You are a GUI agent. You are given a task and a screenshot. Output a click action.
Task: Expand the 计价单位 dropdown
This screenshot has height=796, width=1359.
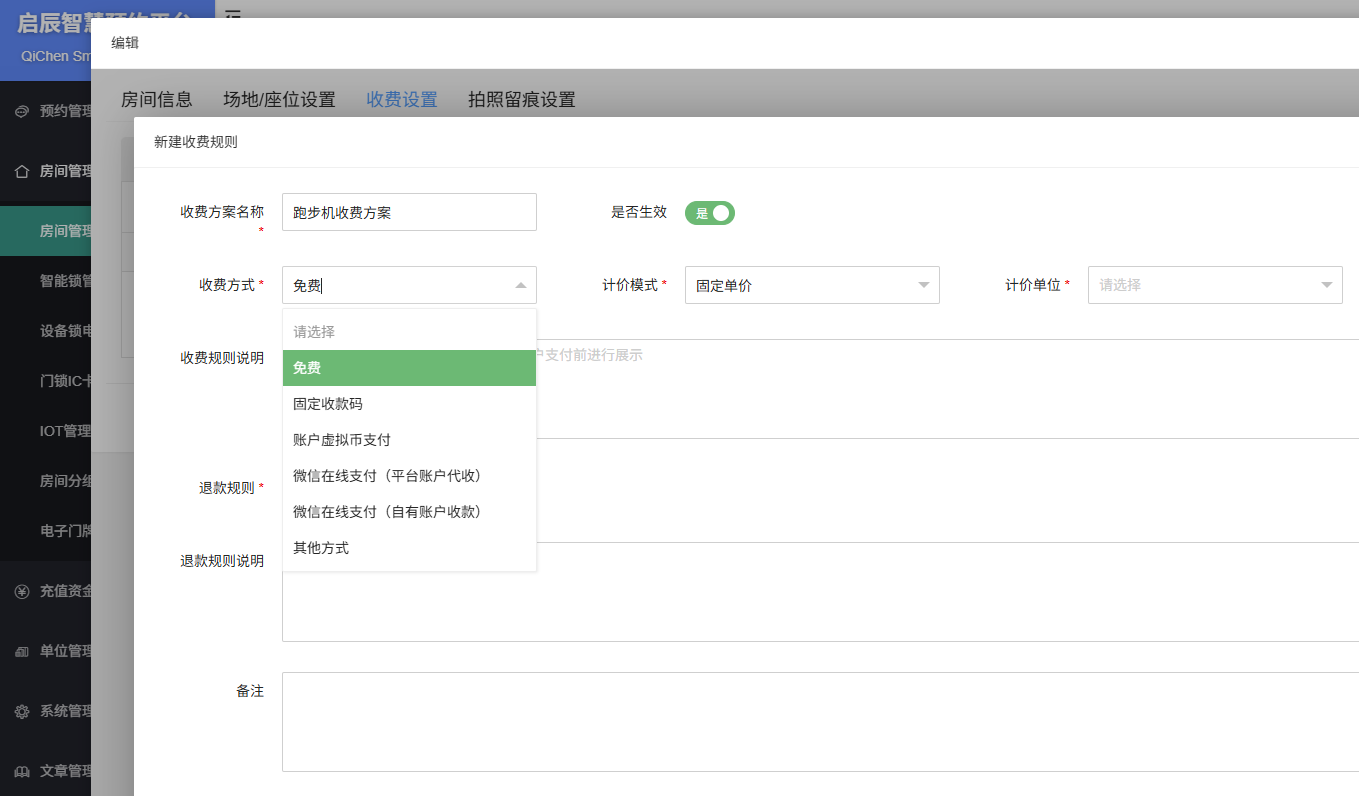click(1214, 285)
